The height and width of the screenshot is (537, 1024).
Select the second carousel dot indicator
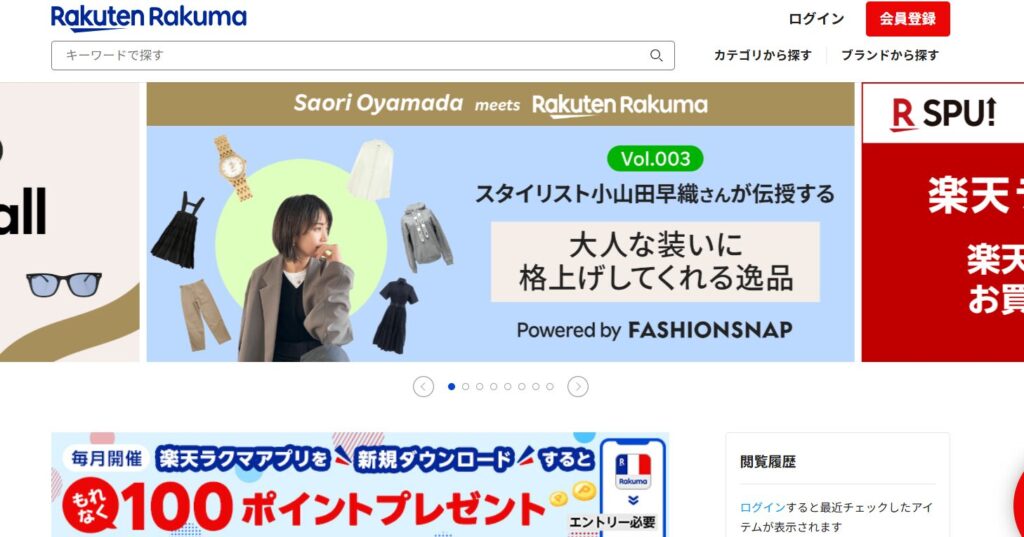click(x=466, y=387)
